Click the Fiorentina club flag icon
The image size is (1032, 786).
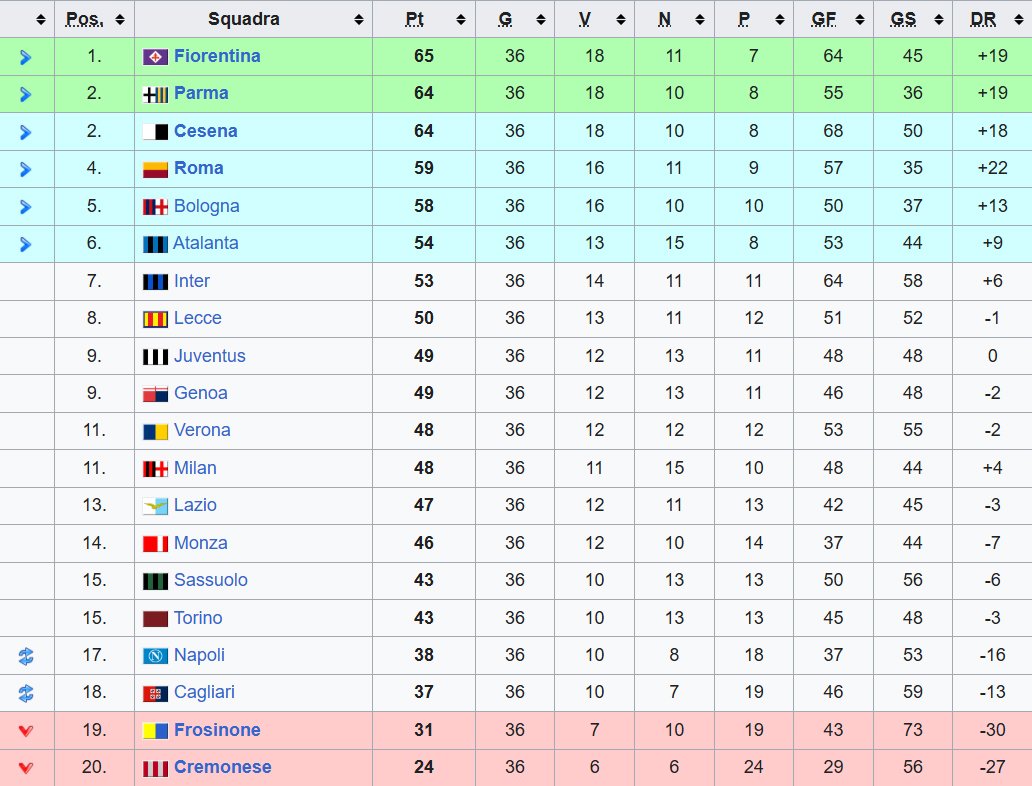point(155,57)
